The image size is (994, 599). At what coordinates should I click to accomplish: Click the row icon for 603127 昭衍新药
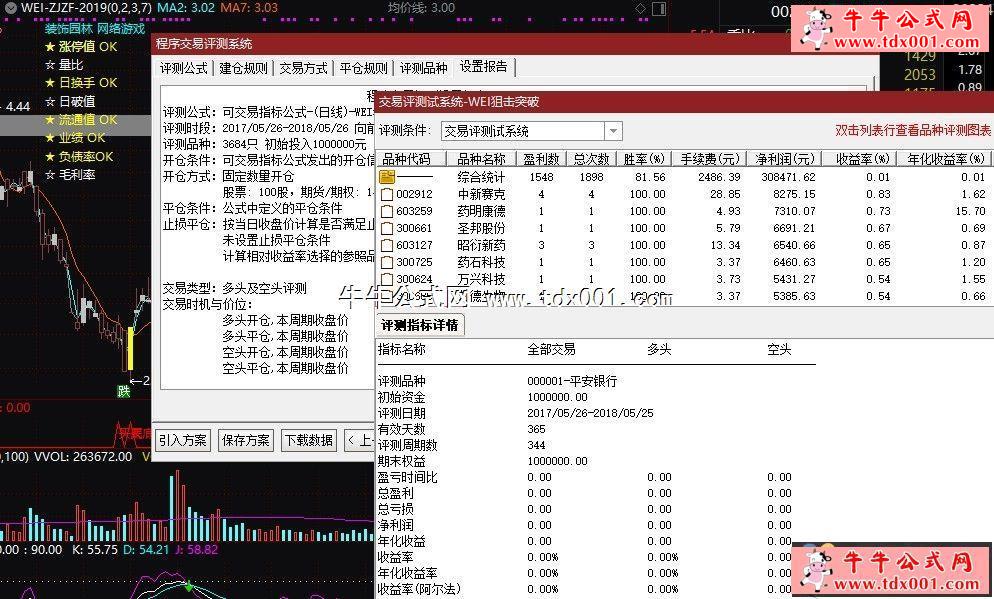pyautogui.click(x=387, y=245)
